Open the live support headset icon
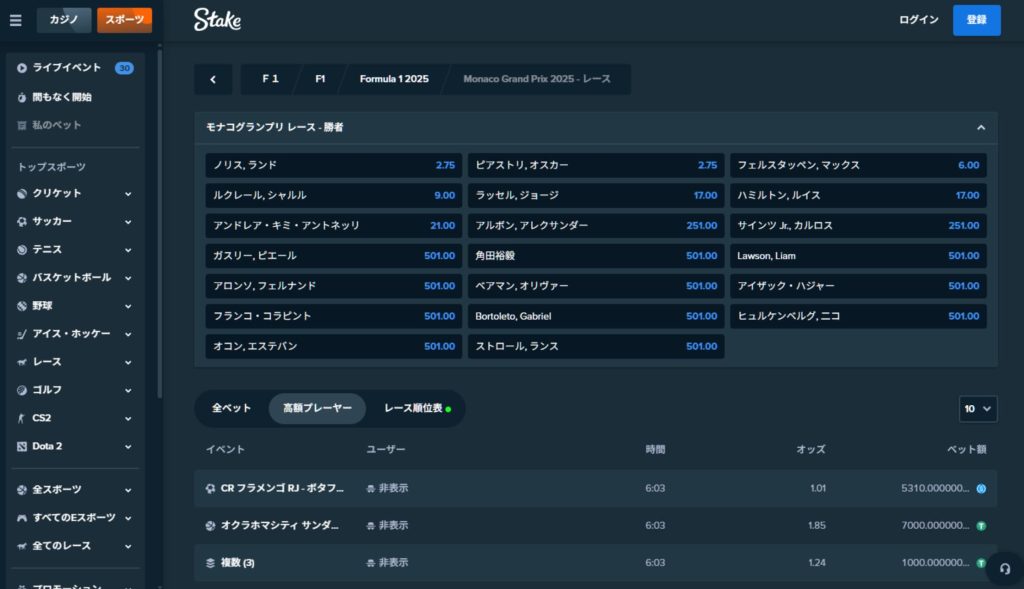The height and width of the screenshot is (589, 1024). (x=1004, y=569)
